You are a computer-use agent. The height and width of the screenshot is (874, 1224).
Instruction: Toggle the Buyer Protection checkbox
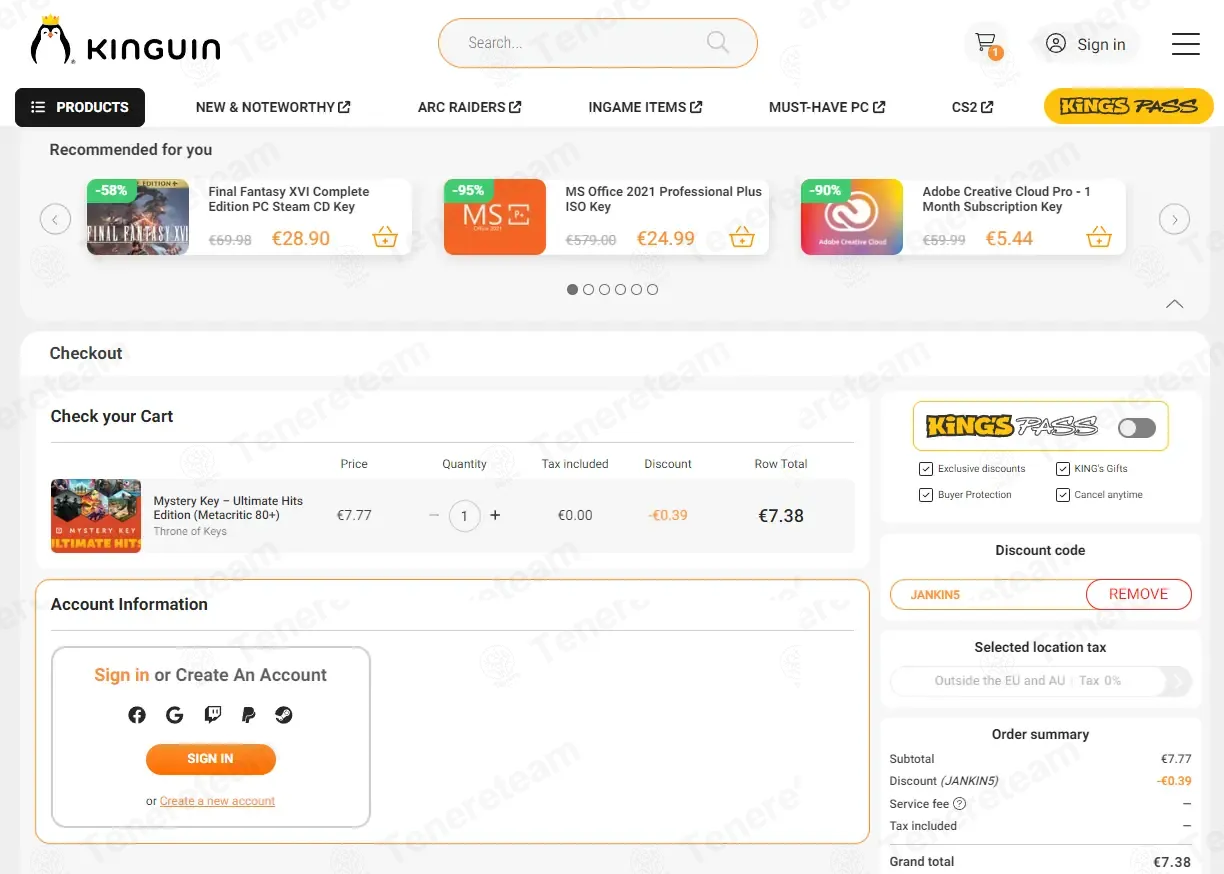[x=926, y=495]
